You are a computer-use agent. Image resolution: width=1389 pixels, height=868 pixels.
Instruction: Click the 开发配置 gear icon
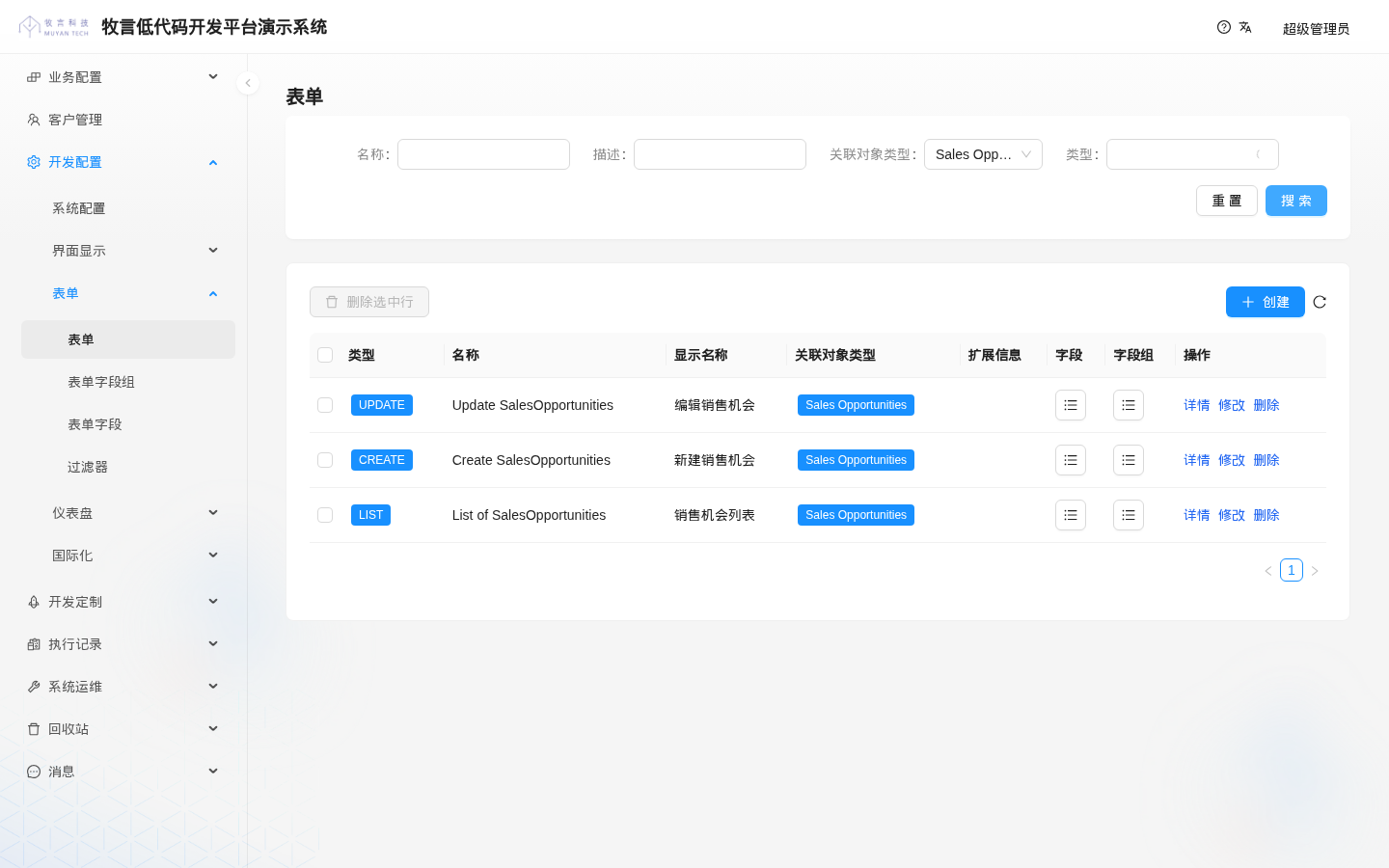pyautogui.click(x=34, y=162)
